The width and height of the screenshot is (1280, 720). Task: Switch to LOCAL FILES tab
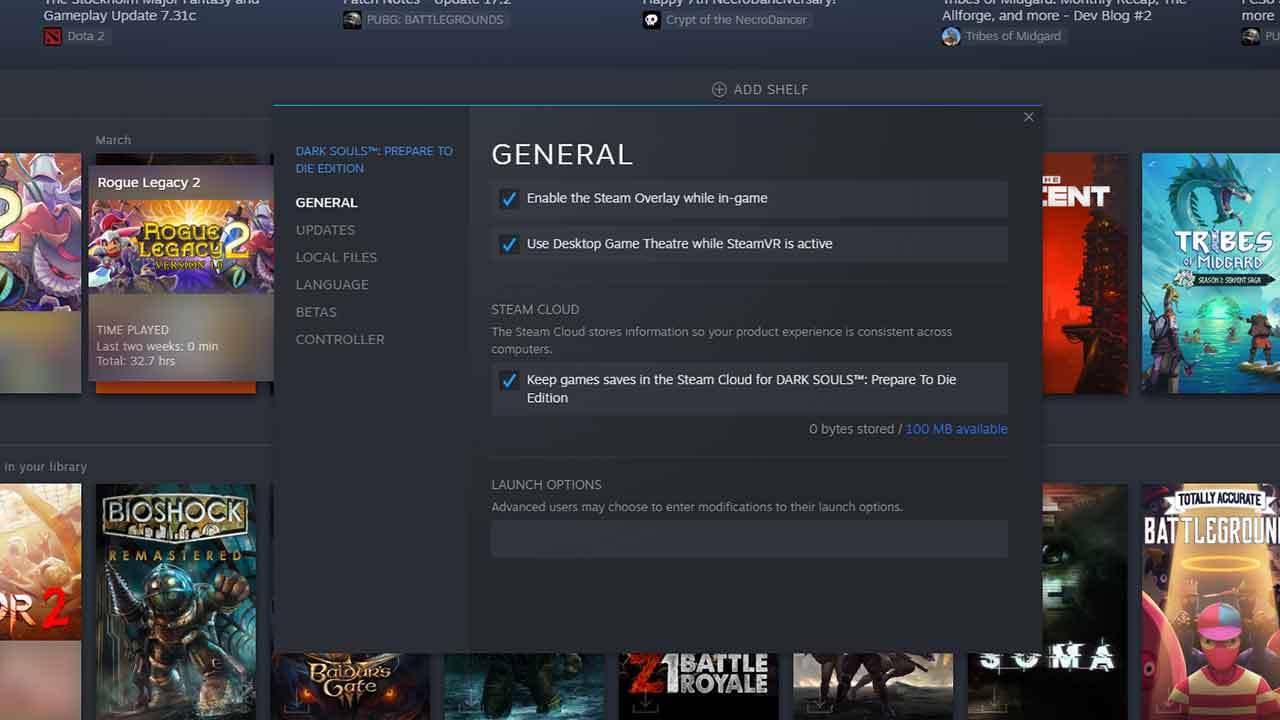(336, 257)
